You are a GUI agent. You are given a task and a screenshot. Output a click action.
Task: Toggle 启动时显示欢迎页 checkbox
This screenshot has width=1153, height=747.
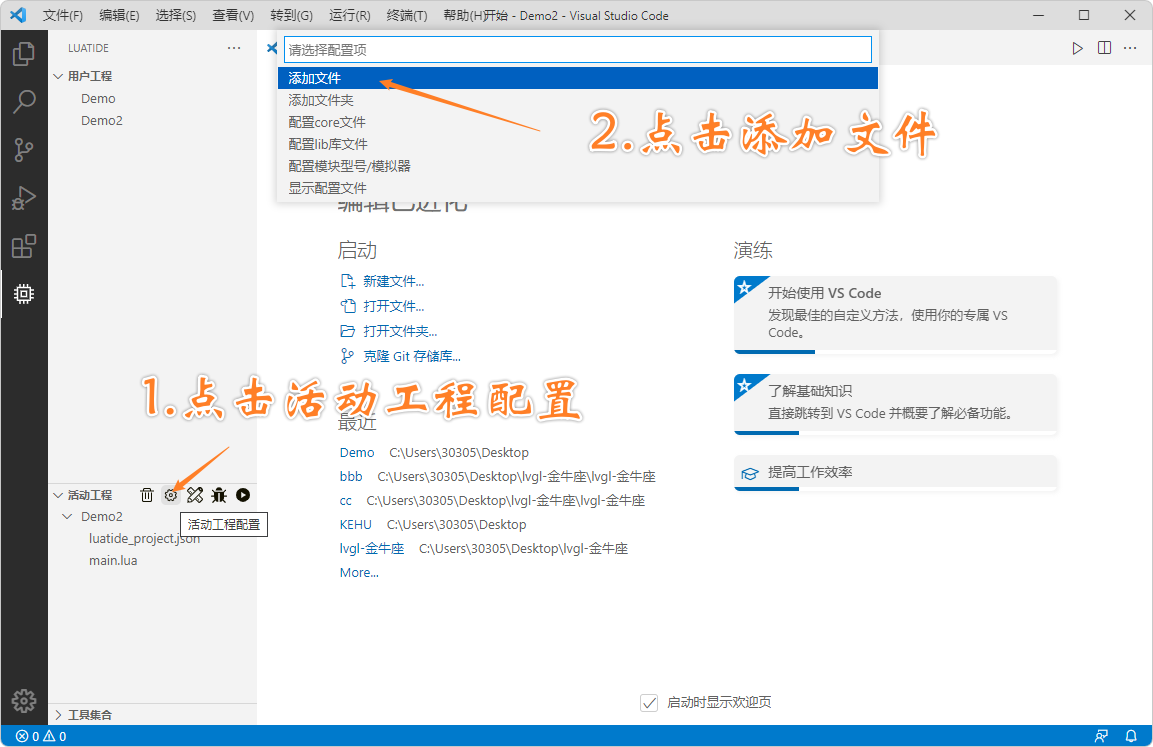pos(649,703)
